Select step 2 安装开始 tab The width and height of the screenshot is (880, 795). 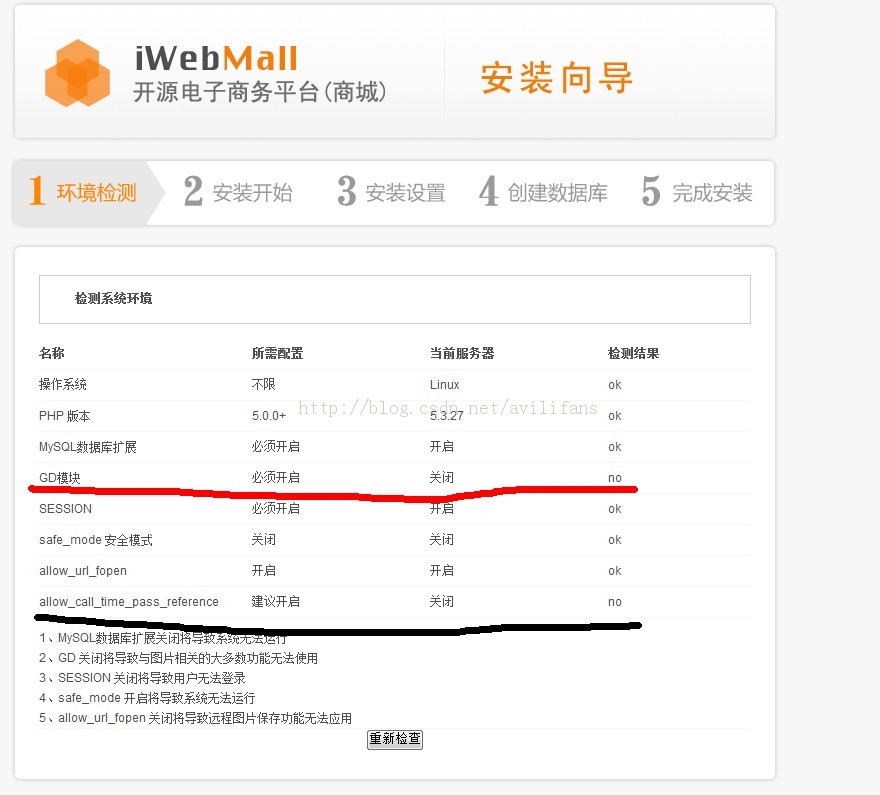[x=238, y=192]
